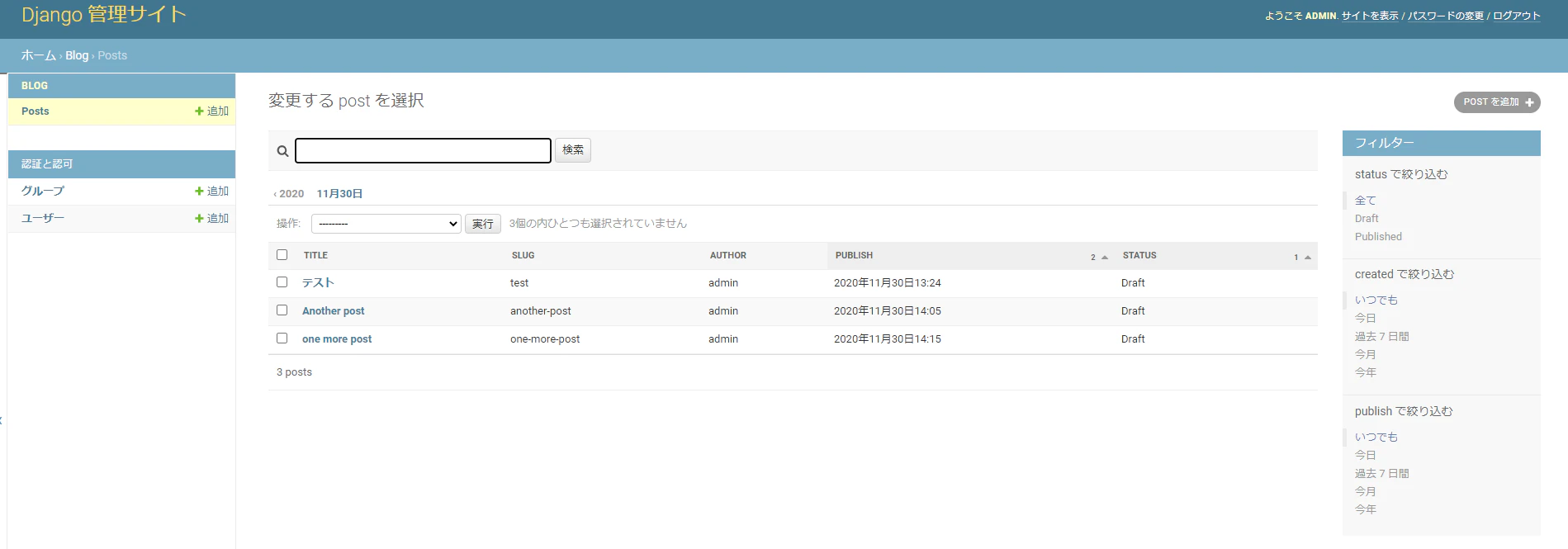Image resolution: width=1568 pixels, height=549 pixels.
Task: Click the sort arrow in STATUS column
Action: [x=1308, y=257]
